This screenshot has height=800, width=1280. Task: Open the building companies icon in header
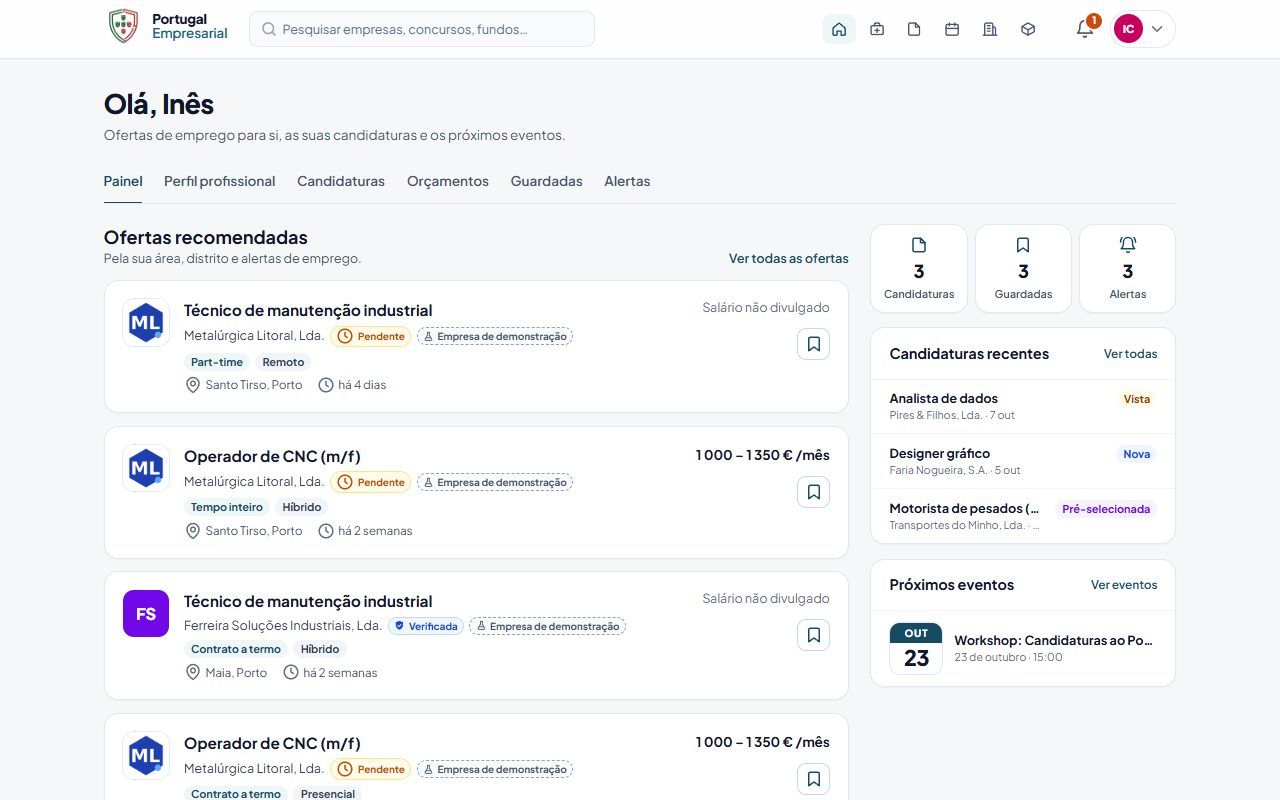click(x=990, y=29)
